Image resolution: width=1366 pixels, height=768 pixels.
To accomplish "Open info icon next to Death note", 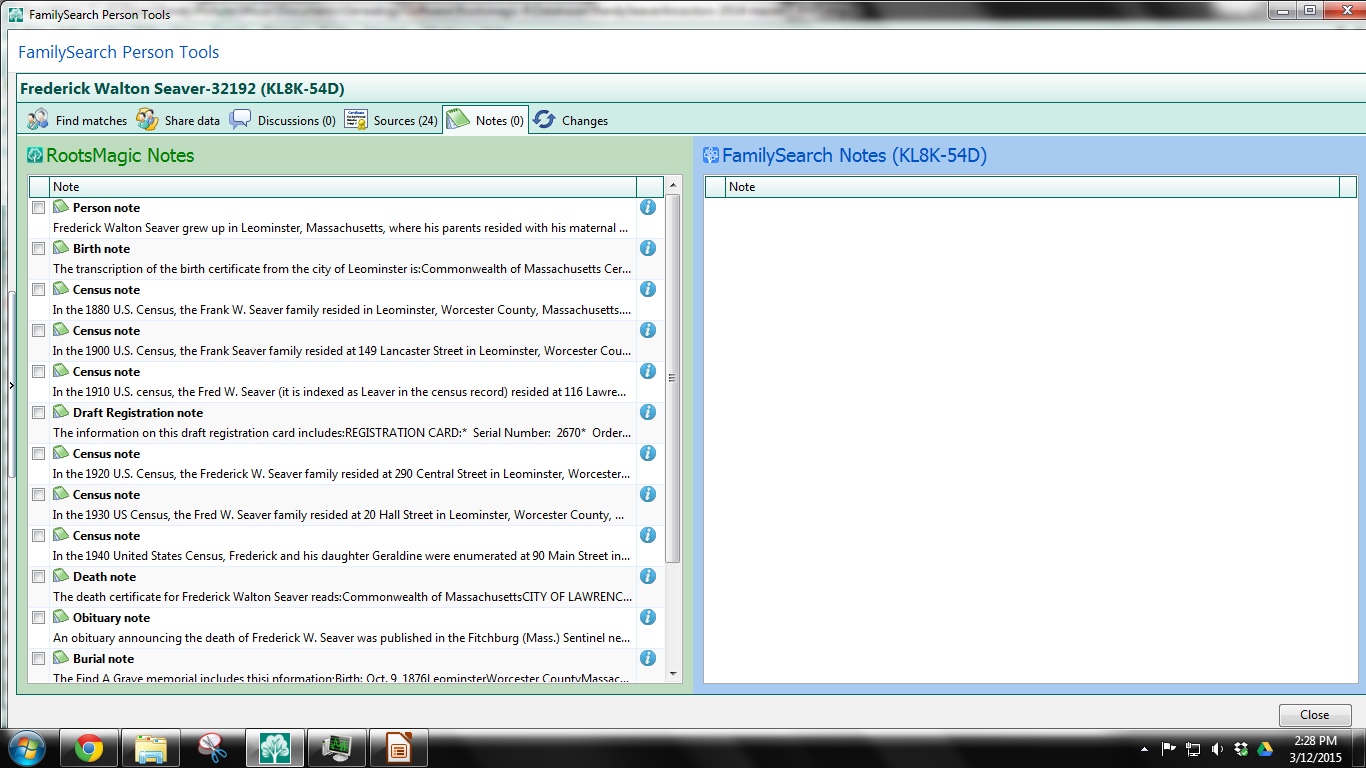I will click(x=647, y=576).
